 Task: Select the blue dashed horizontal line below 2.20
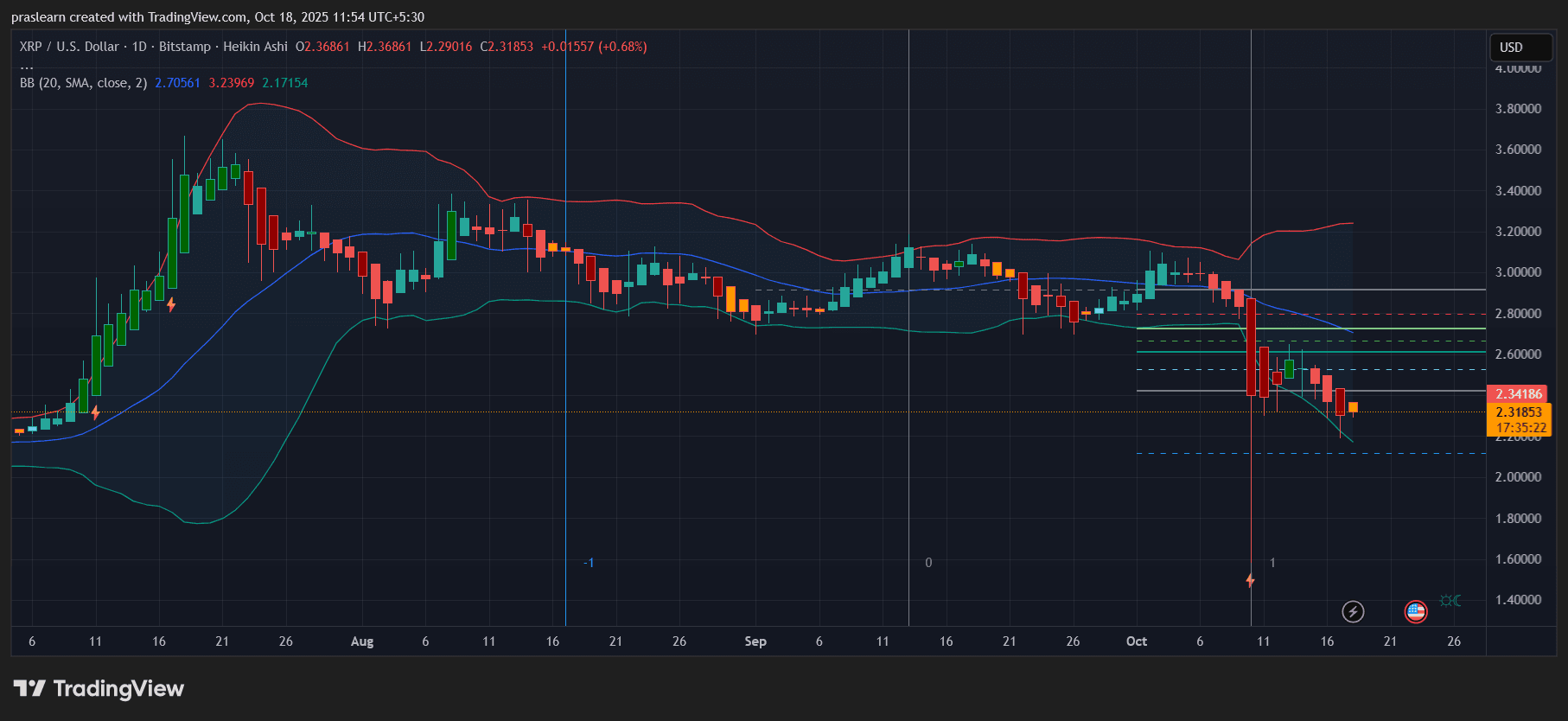click(1297, 453)
